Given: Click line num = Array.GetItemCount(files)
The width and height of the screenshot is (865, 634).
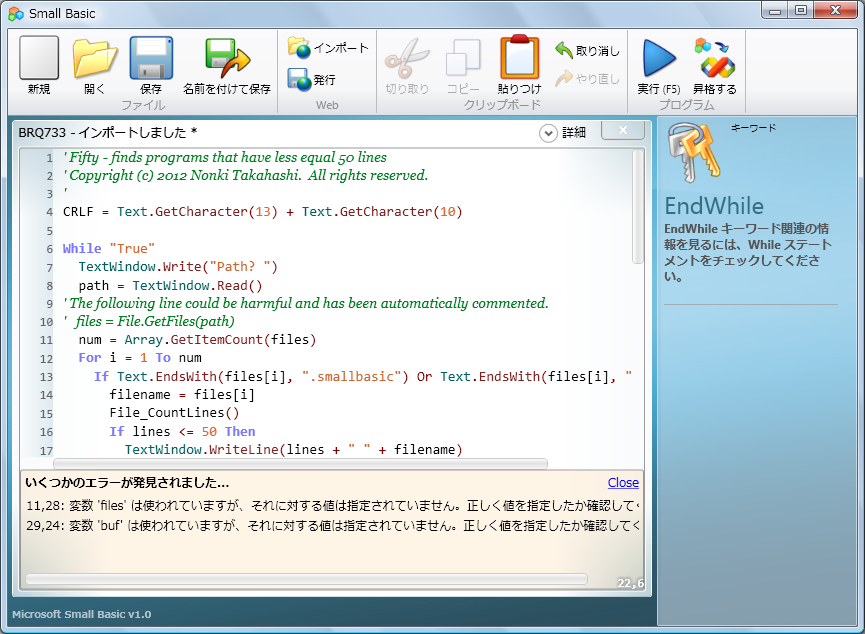Looking at the screenshot, I should coord(197,339).
